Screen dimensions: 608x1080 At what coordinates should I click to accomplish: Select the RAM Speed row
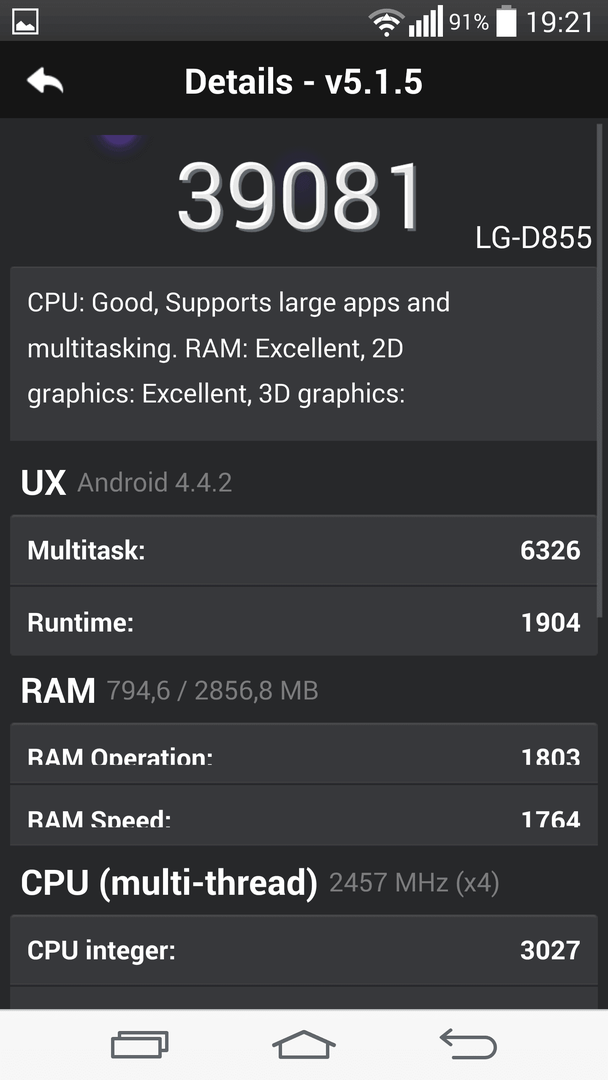(304, 816)
